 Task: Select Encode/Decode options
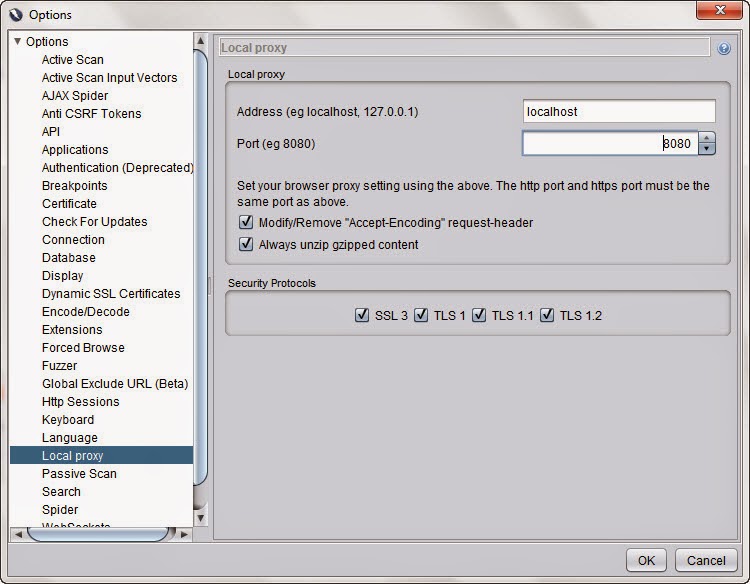point(86,312)
